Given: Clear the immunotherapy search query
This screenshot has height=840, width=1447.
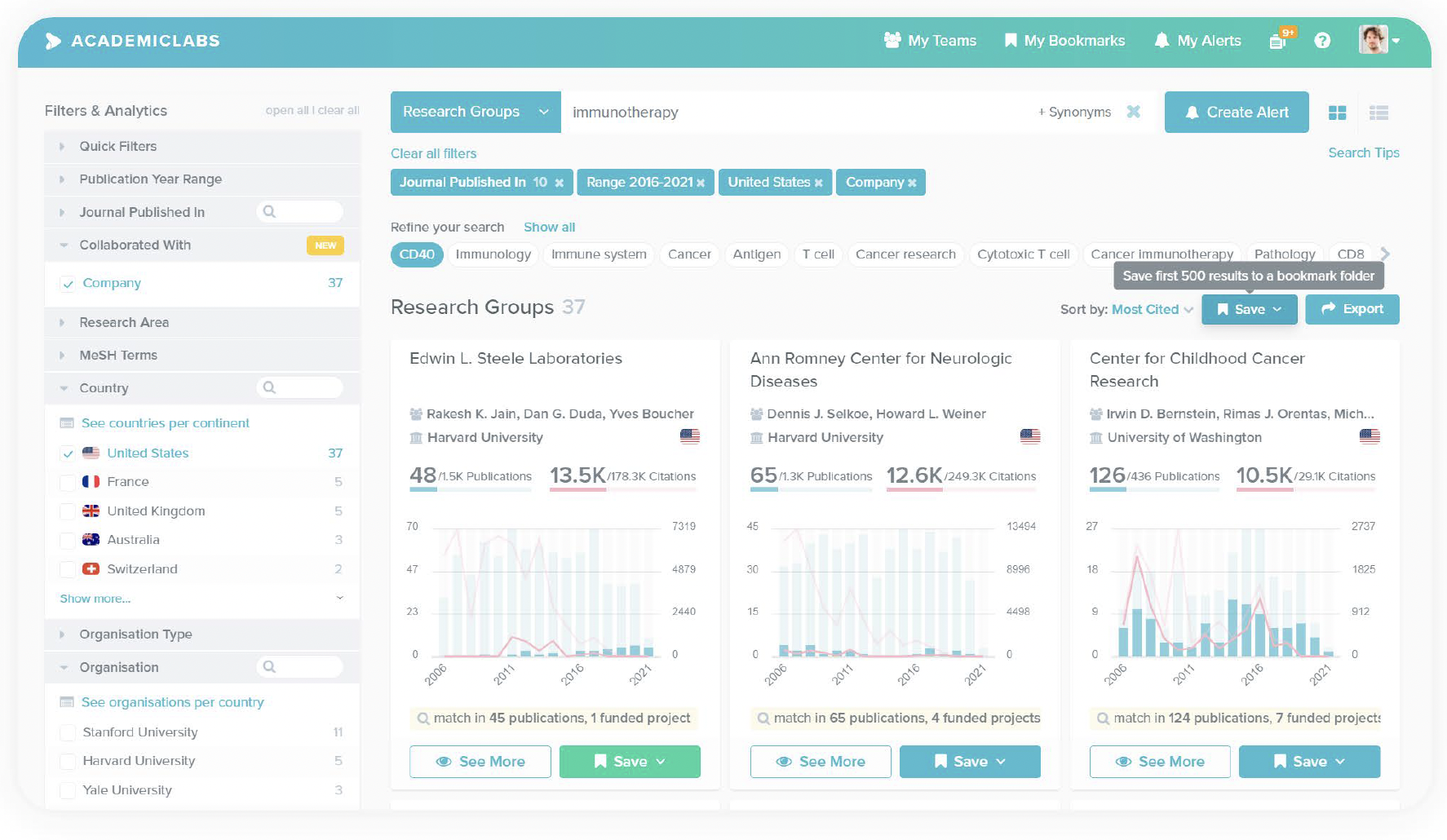Looking at the screenshot, I should tap(1134, 112).
